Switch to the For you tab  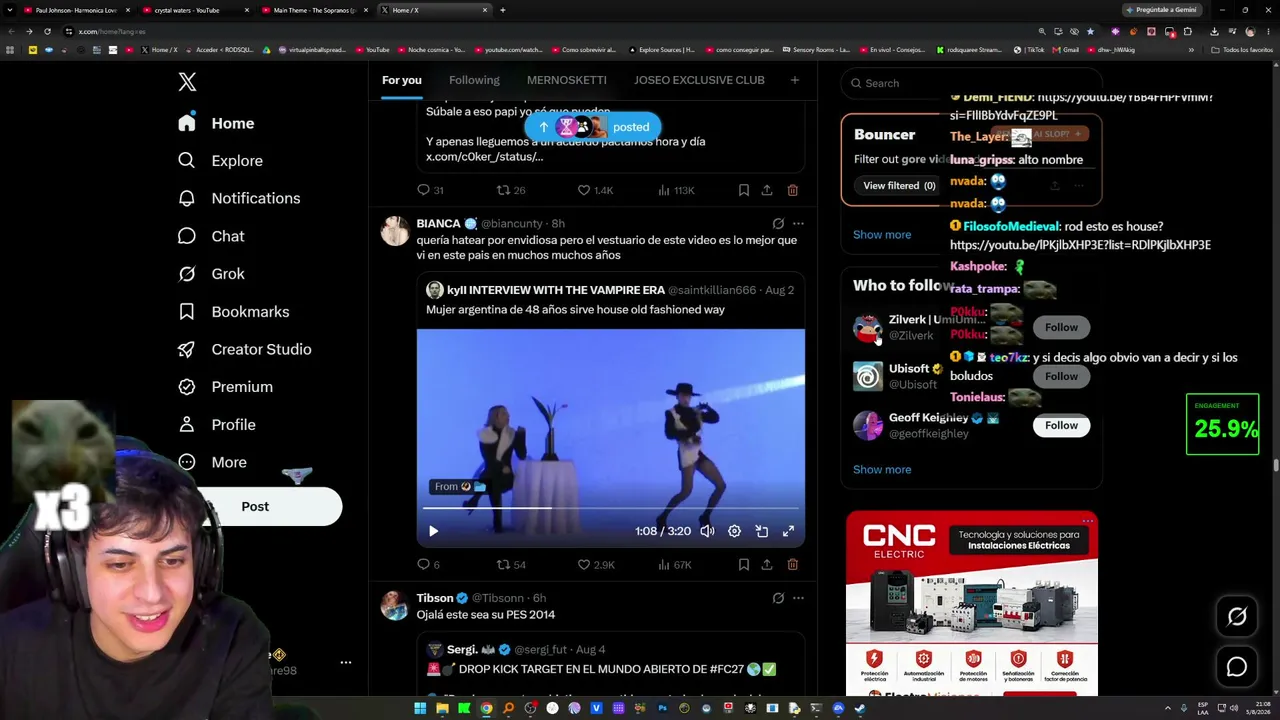click(x=401, y=80)
